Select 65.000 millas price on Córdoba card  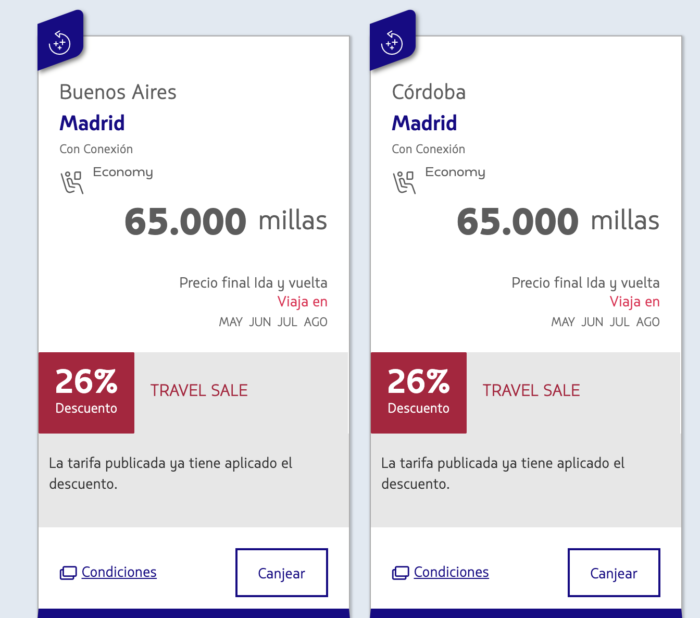(558, 221)
